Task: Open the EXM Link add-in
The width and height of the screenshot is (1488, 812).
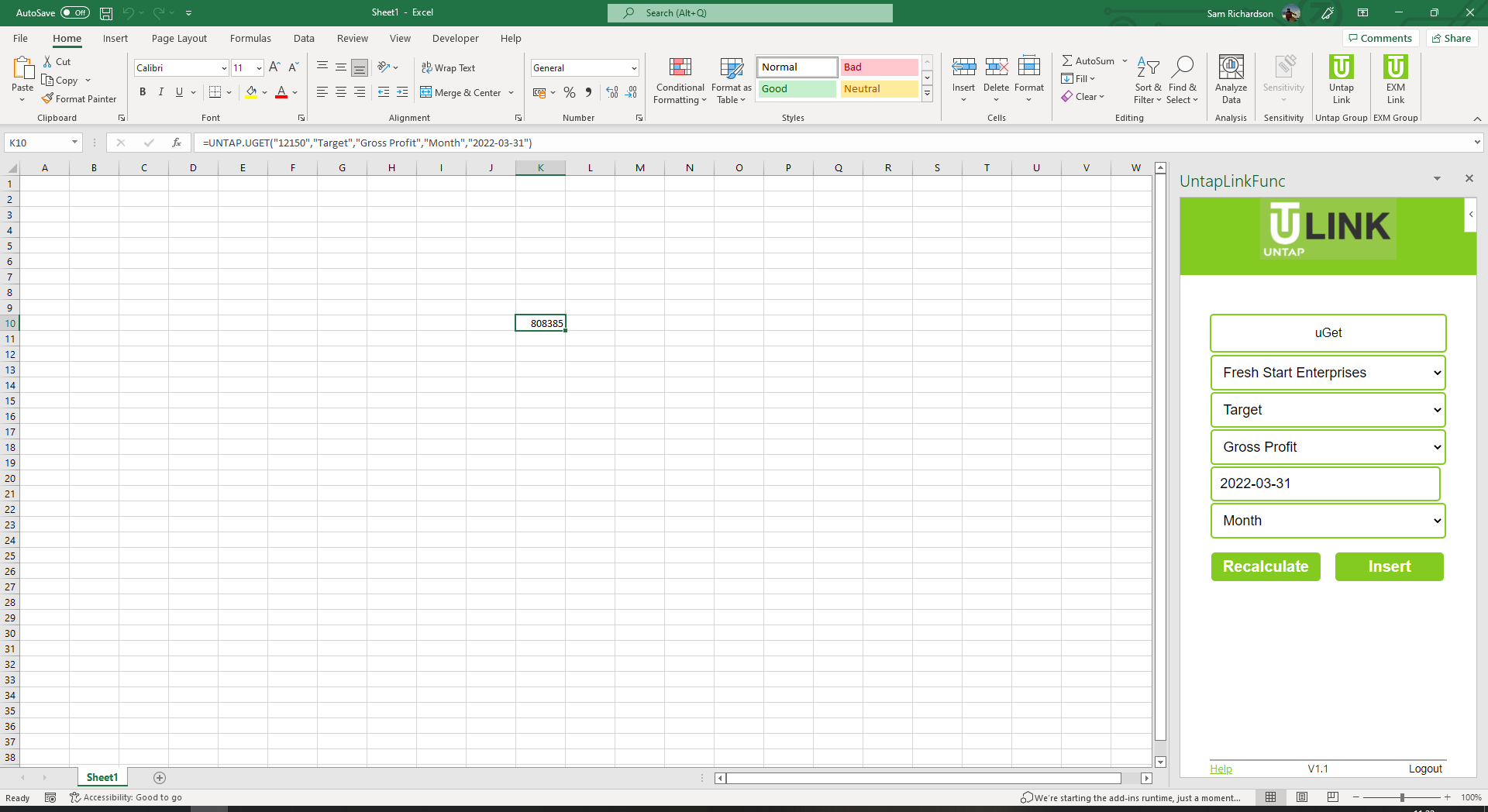Action: click(x=1396, y=80)
